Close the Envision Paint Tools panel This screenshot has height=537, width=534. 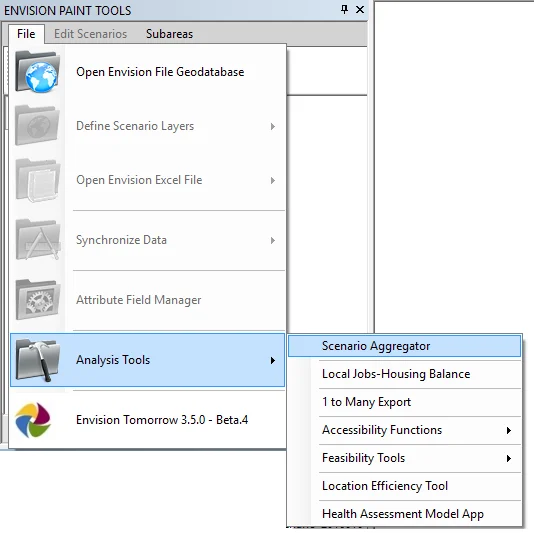point(360,10)
